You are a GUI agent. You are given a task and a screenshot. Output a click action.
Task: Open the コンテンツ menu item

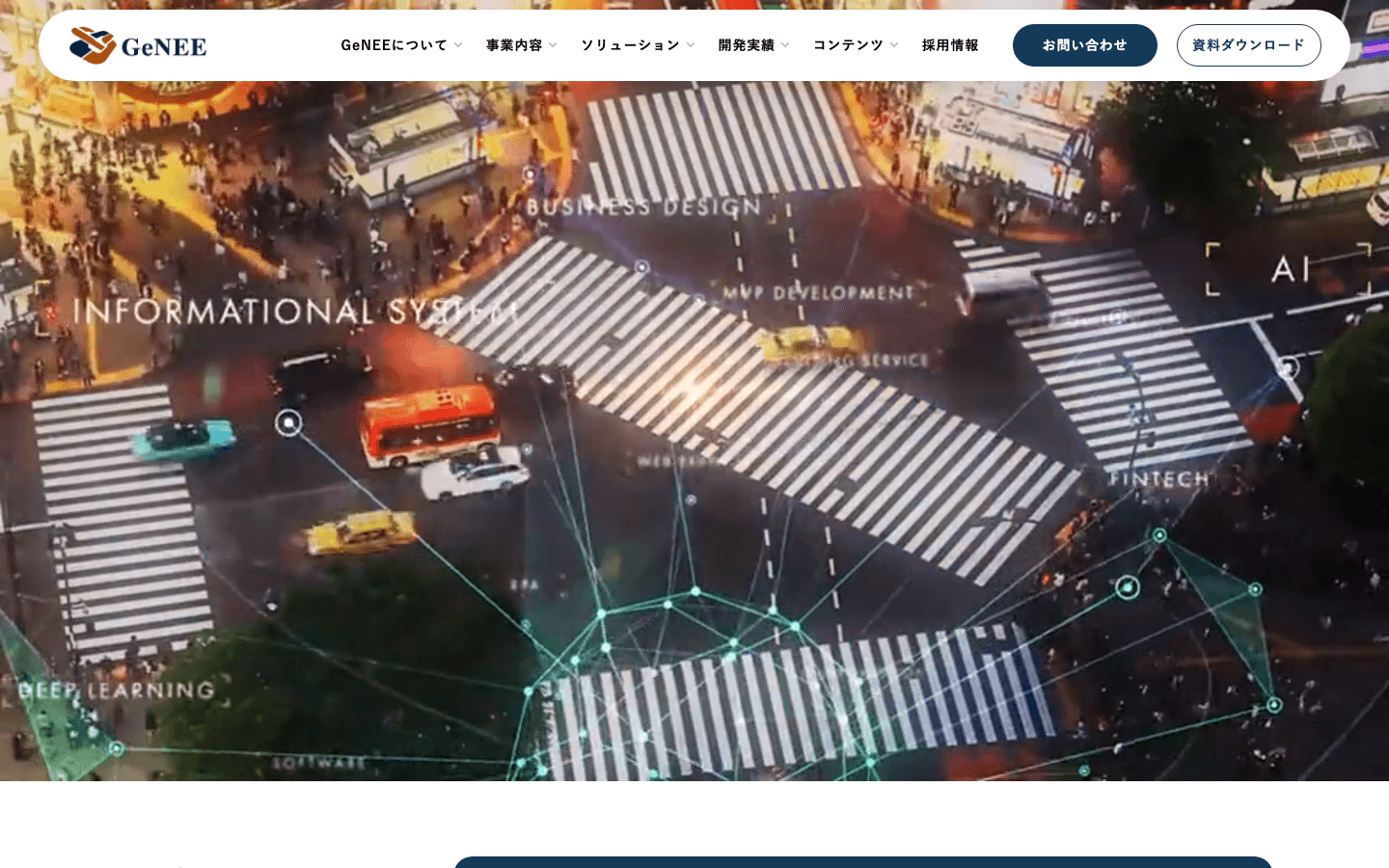coord(848,45)
